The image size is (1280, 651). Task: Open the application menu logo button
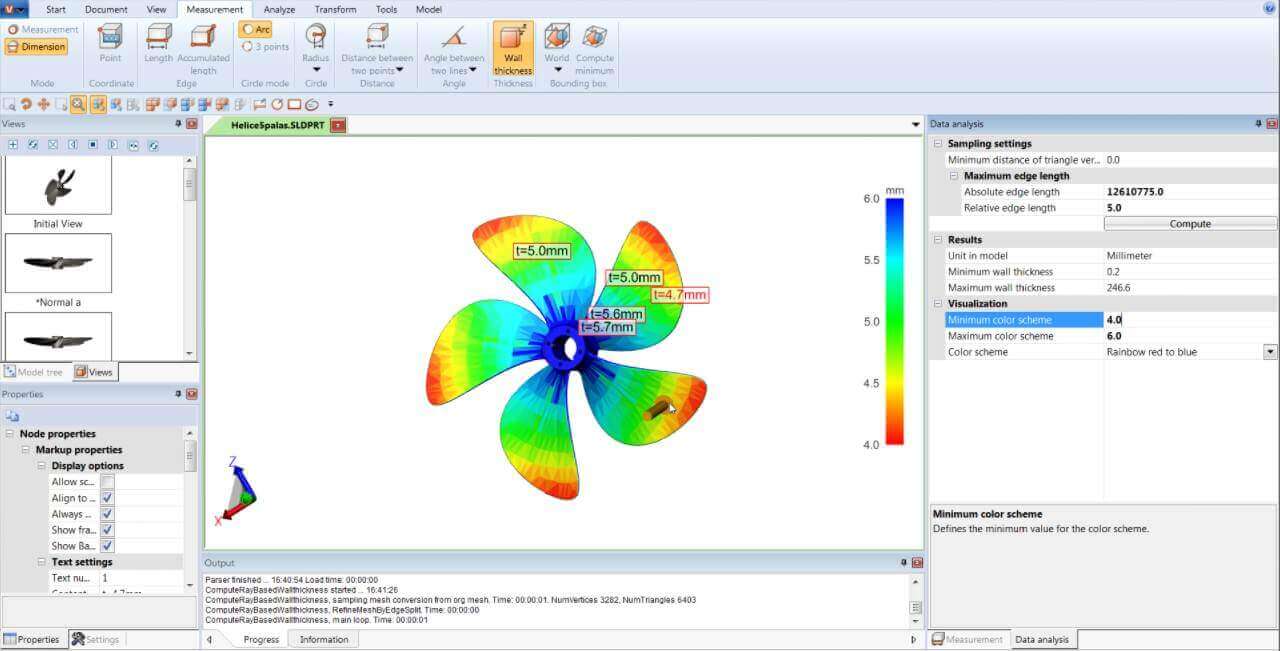(14, 9)
